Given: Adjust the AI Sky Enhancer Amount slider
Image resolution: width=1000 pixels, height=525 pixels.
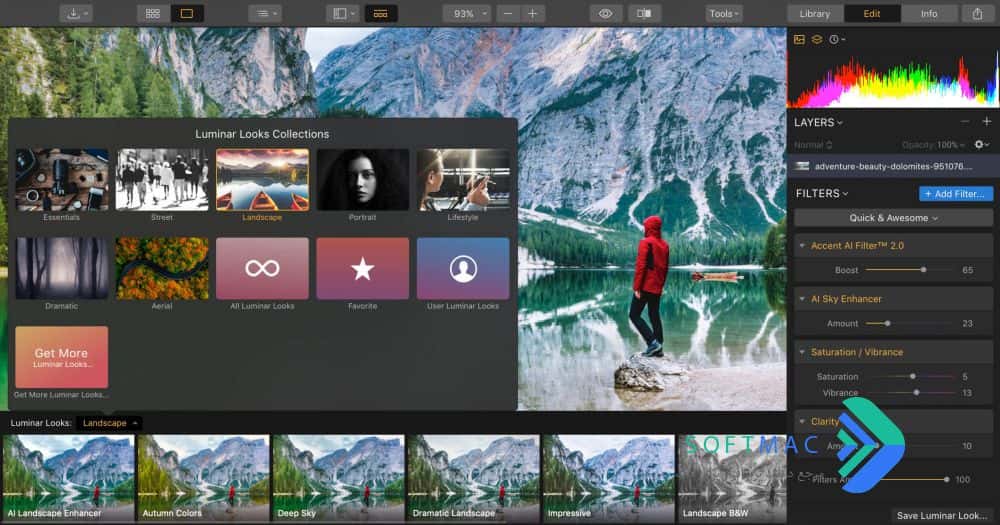Looking at the screenshot, I should 908,323.
